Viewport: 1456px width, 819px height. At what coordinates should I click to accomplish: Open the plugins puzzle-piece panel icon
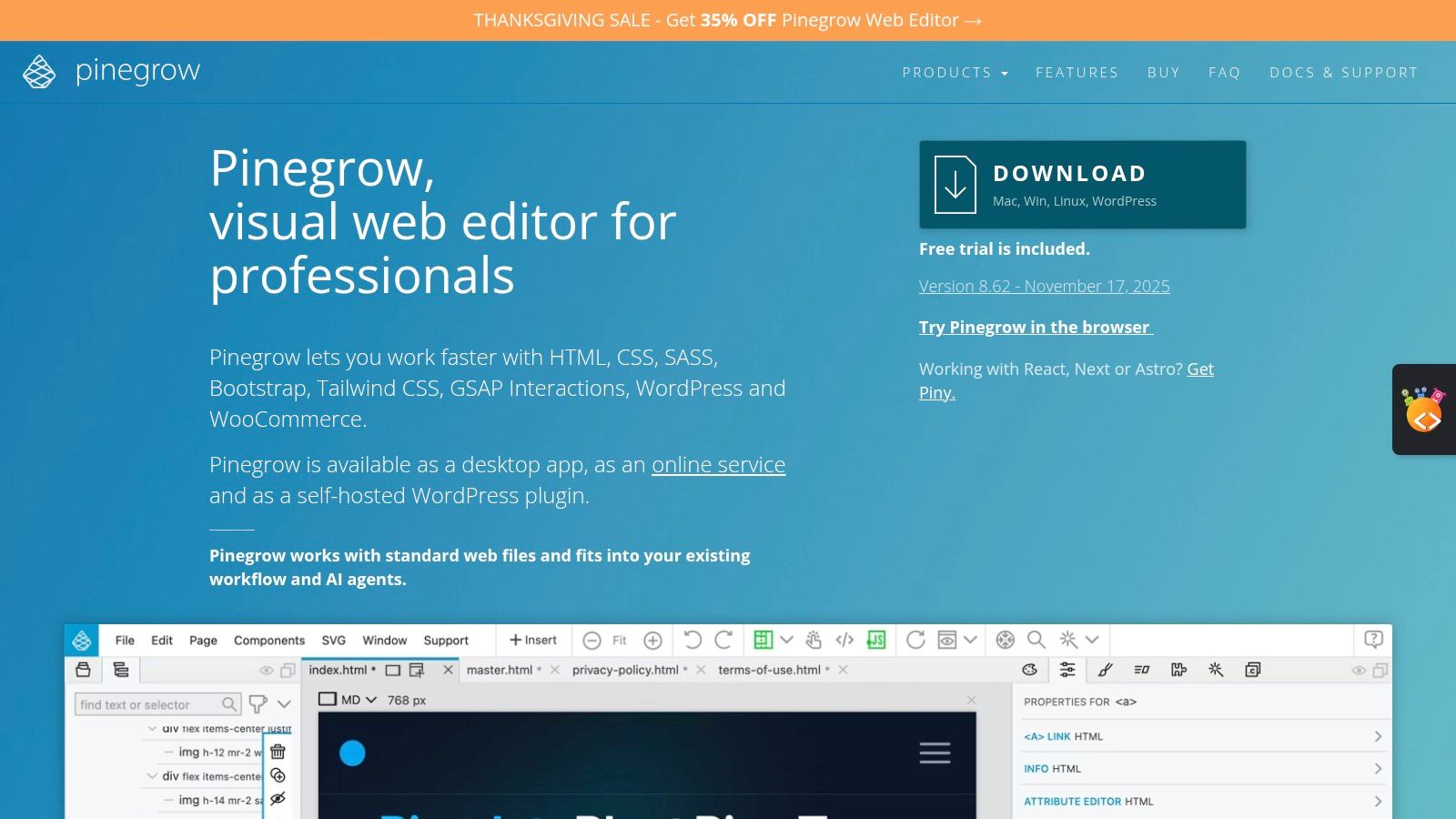[1178, 670]
